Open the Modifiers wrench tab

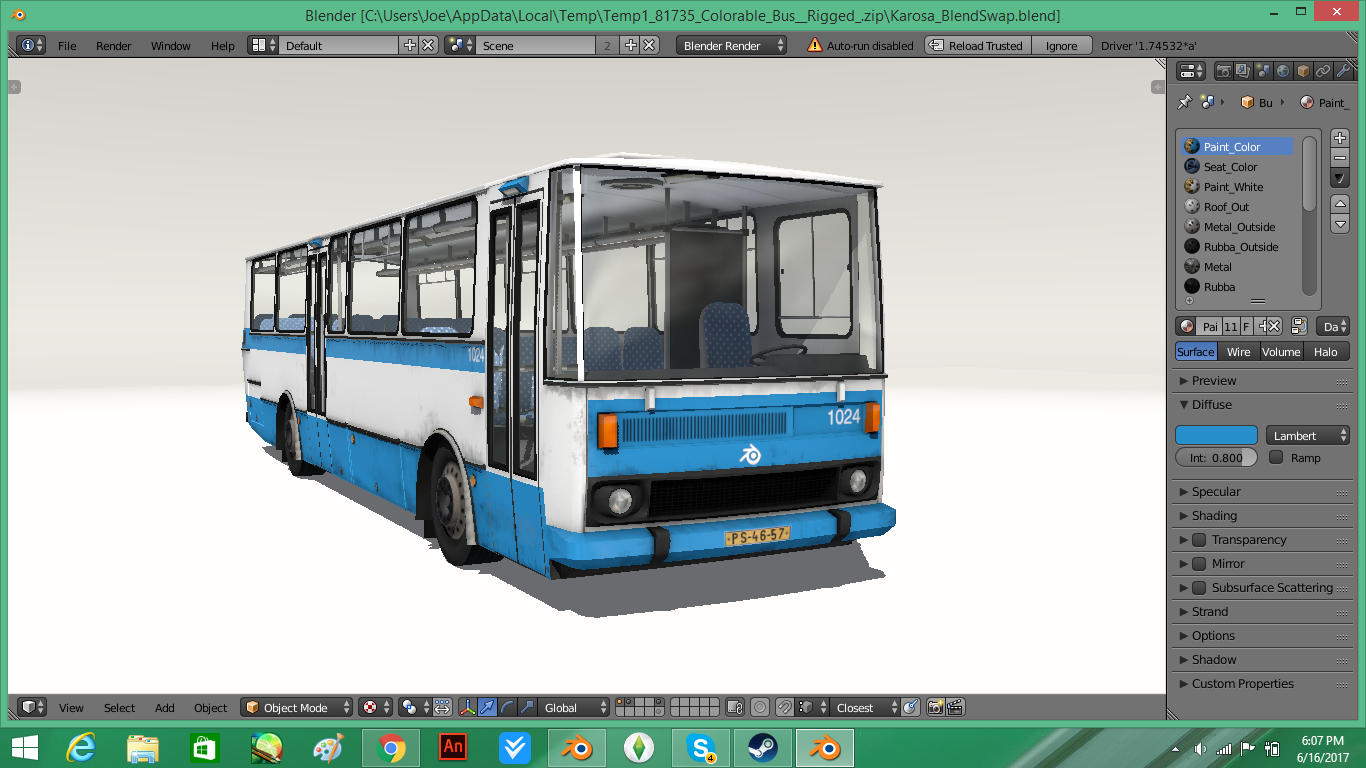pos(1343,71)
